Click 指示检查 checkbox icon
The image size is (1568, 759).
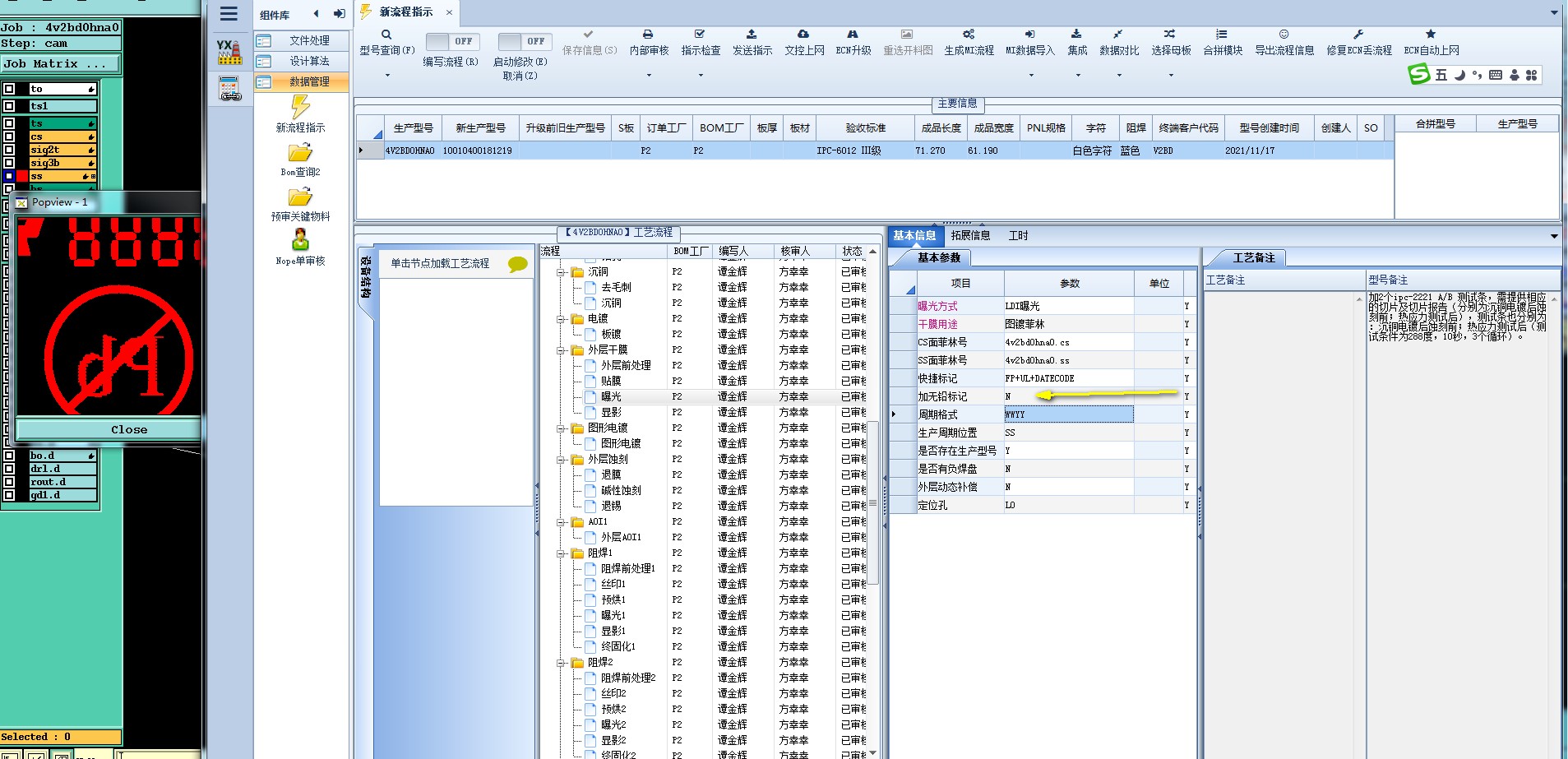700,35
